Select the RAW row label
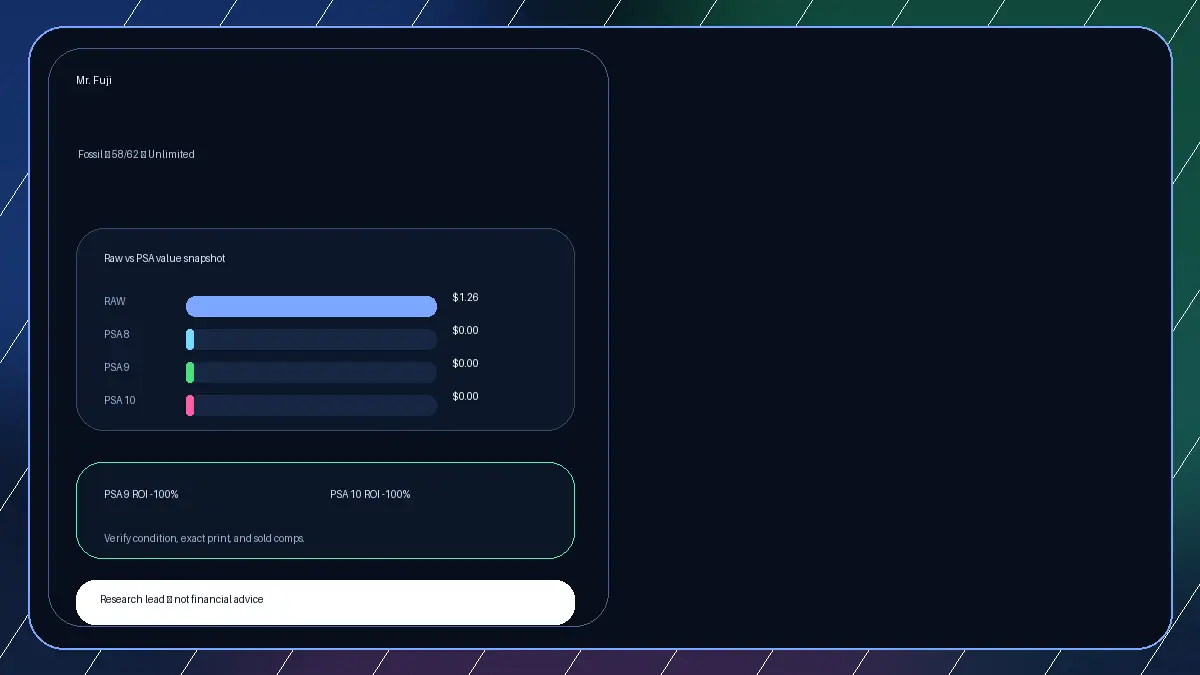 click(x=115, y=301)
